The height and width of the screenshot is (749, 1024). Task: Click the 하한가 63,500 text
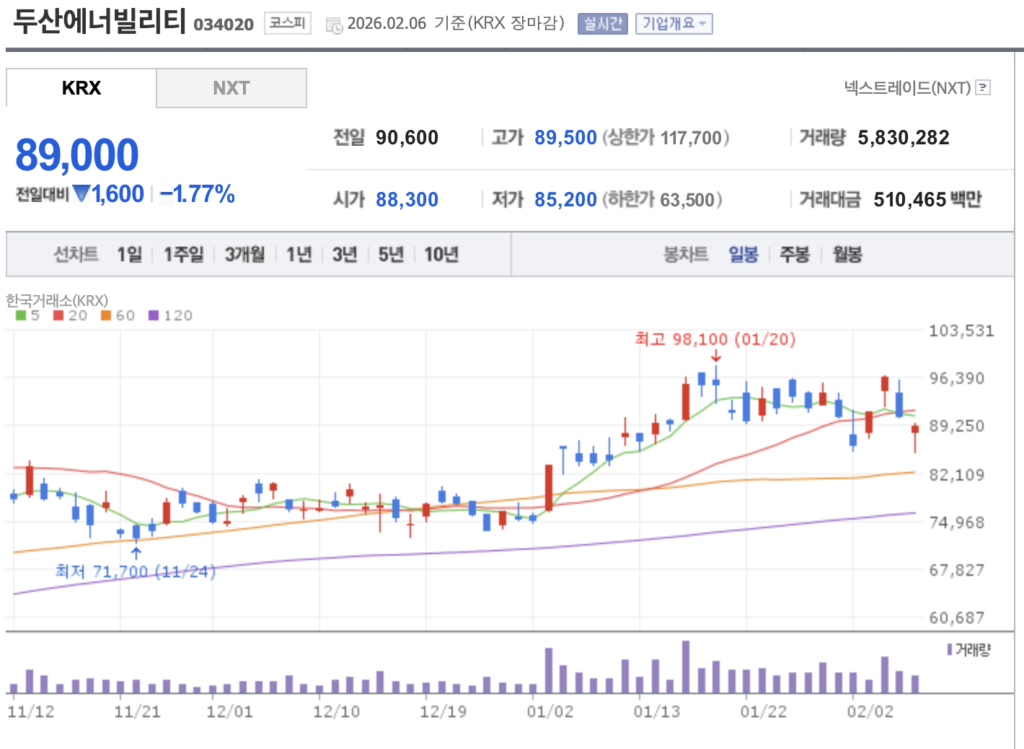tap(662, 199)
